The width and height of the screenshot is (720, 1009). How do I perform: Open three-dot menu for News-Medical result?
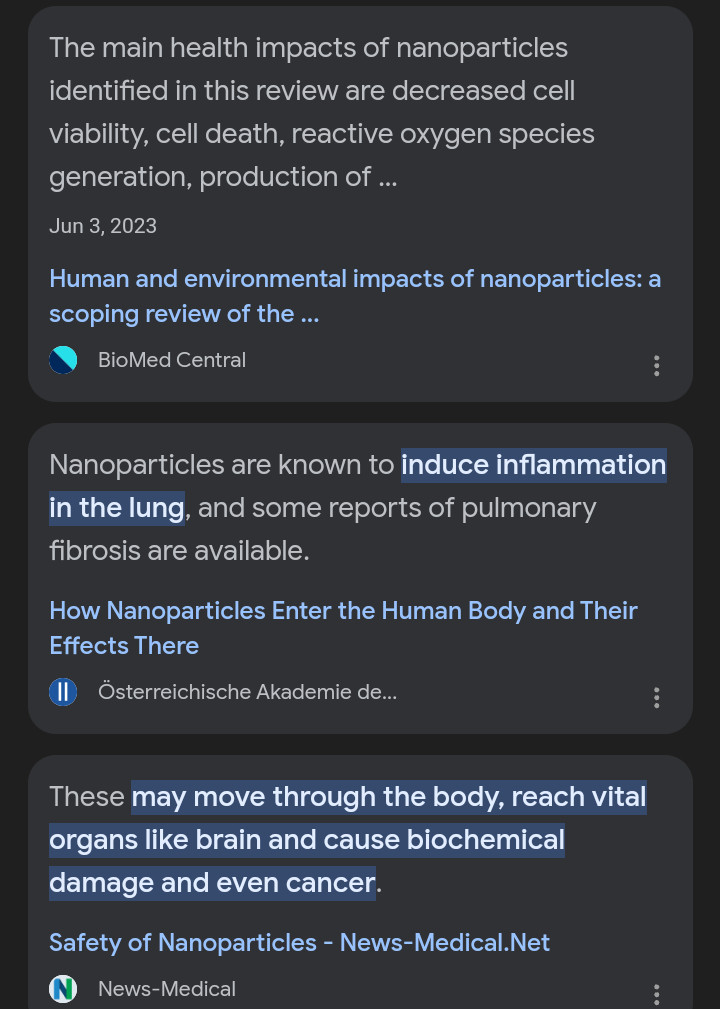coord(656,994)
